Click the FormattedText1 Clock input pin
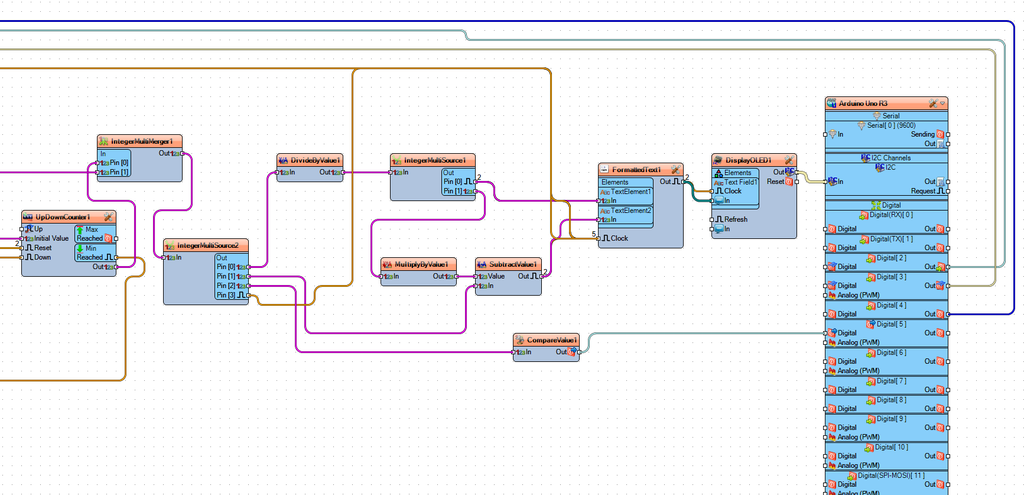This screenshot has width=1024, height=495. tap(598, 238)
